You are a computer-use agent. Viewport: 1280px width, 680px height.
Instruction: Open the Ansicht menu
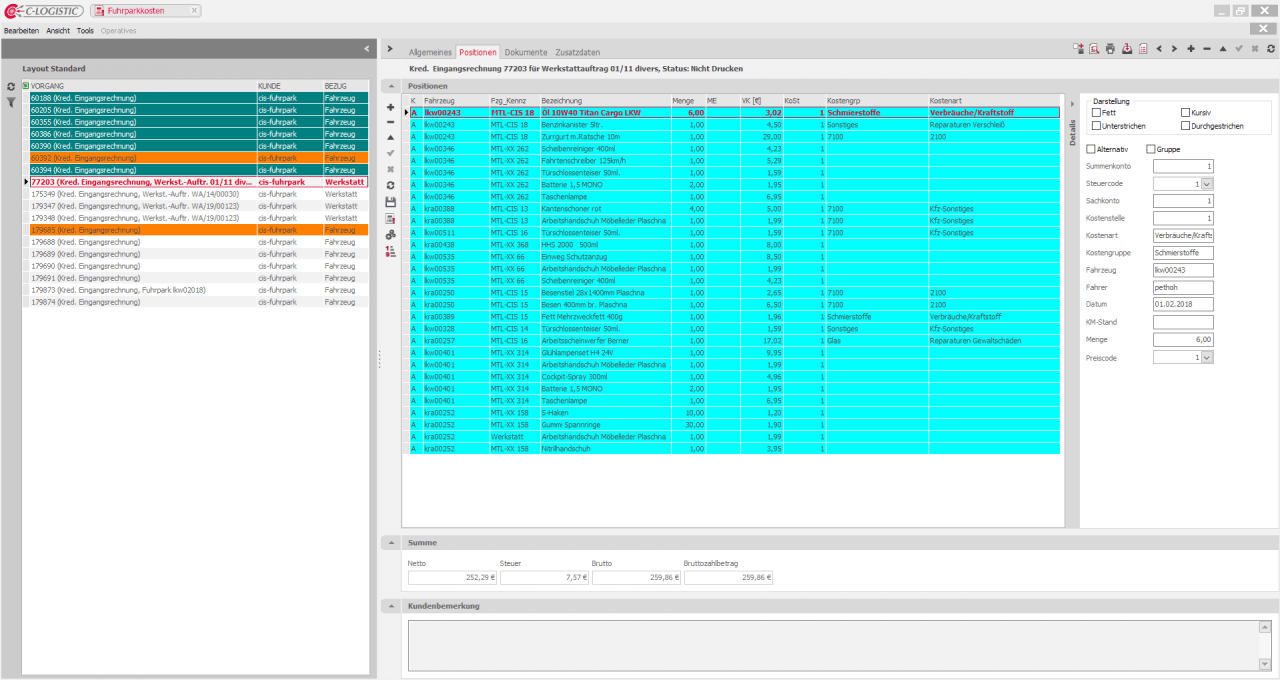58,31
